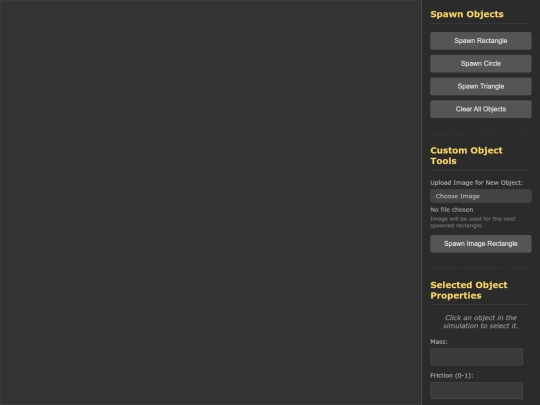
Task: Click 'Upload Image for New Object:' label
Action: [x=476, y=183]
